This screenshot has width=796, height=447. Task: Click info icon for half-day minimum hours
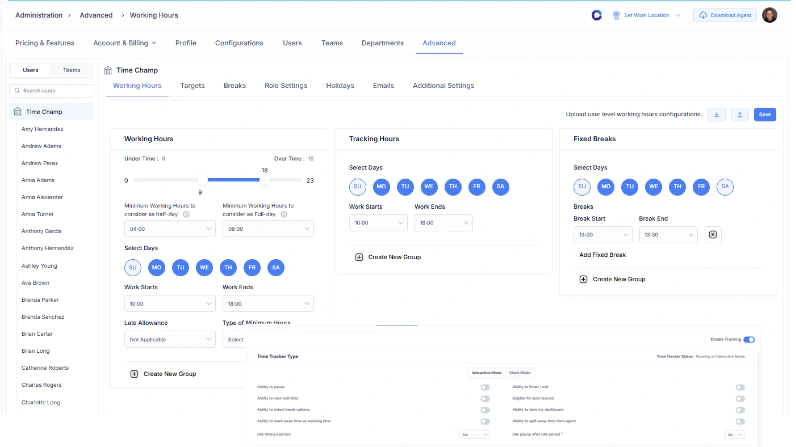[186, 214]
